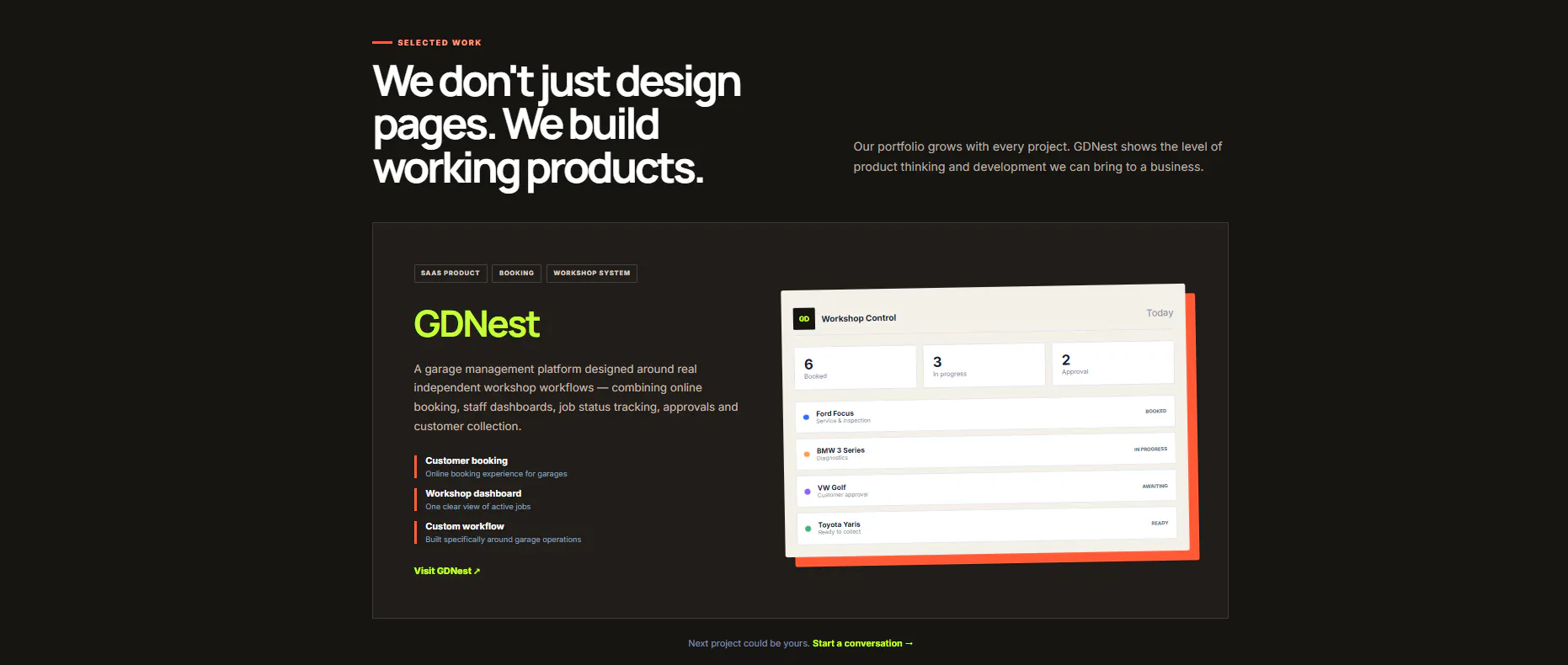1568x665 pixels.
Task: Select the WORKSHOP SYSTEM tag
Action: 592,274
